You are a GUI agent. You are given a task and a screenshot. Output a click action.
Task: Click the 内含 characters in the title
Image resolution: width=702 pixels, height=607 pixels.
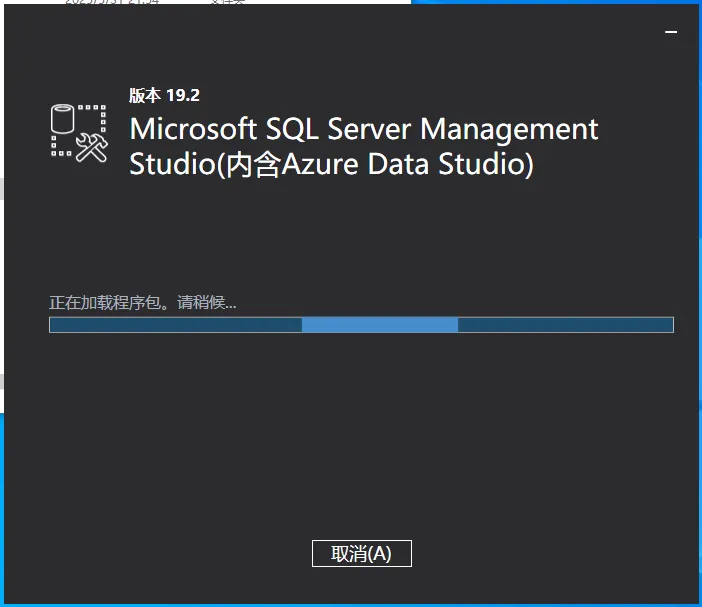[252, 164]
